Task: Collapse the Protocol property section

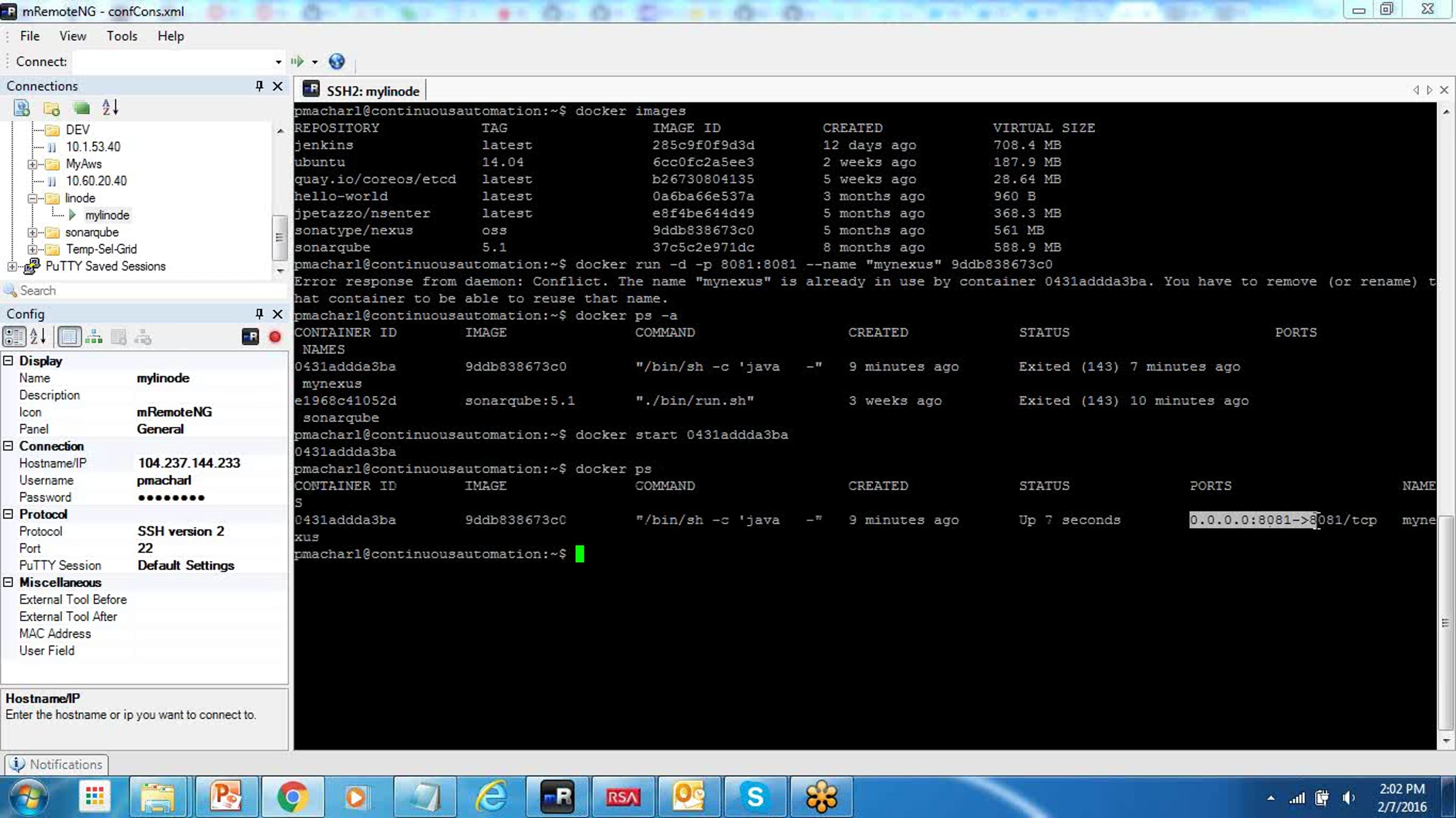Action: 8,514
